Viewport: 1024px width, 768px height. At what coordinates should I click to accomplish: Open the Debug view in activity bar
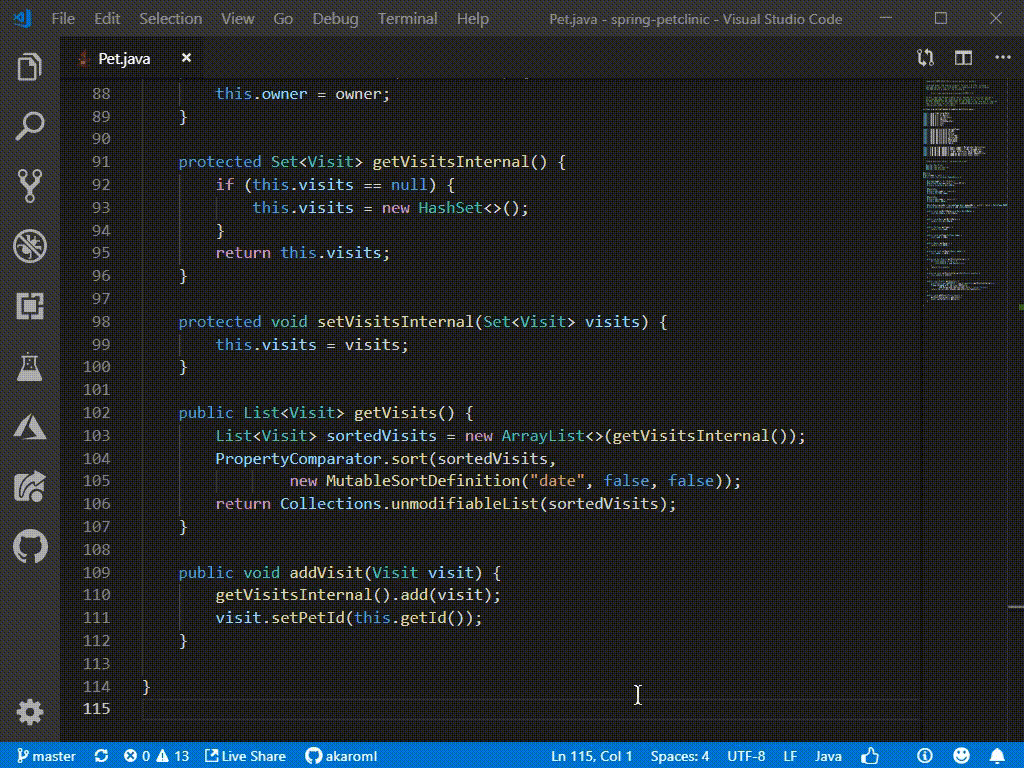pos(30,245)
